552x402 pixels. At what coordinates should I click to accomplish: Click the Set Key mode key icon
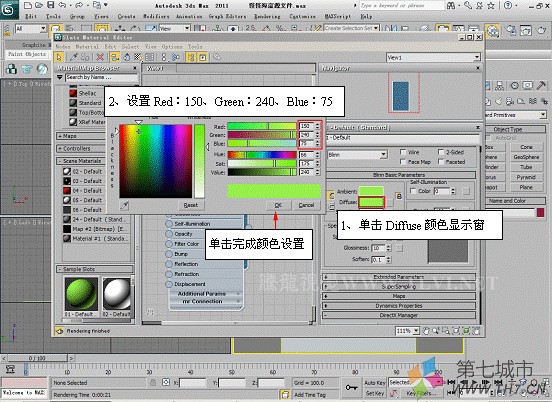click(351, 388)
